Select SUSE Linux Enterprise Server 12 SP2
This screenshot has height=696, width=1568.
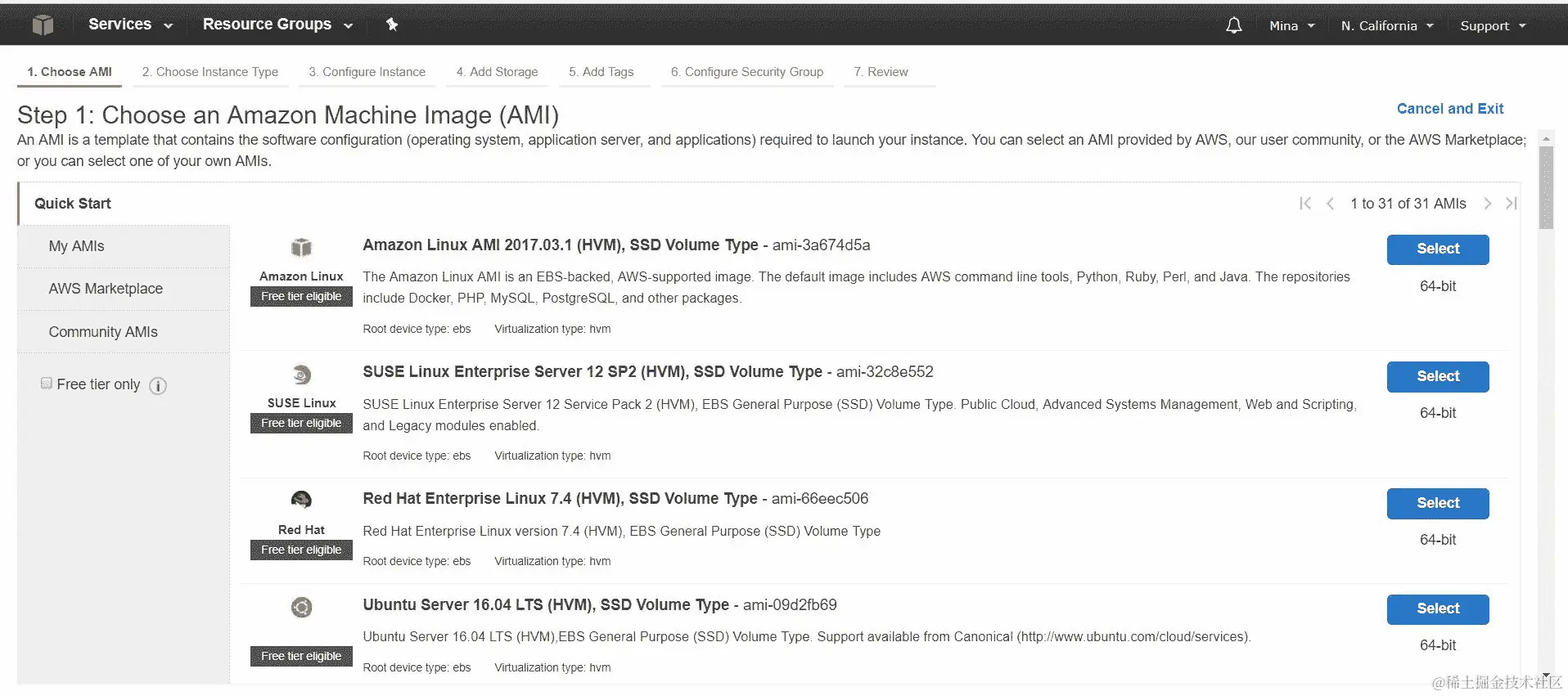tap(1438, 377)
